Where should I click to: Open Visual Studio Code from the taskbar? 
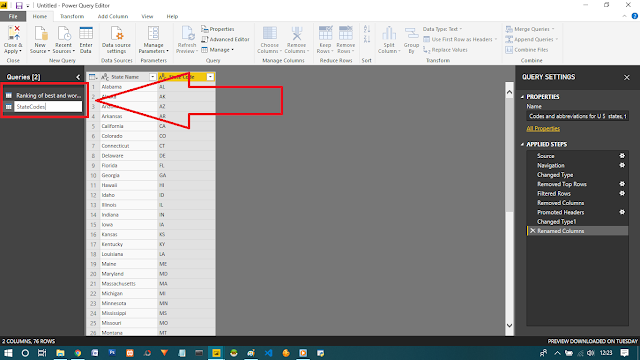tap(268, 353)
